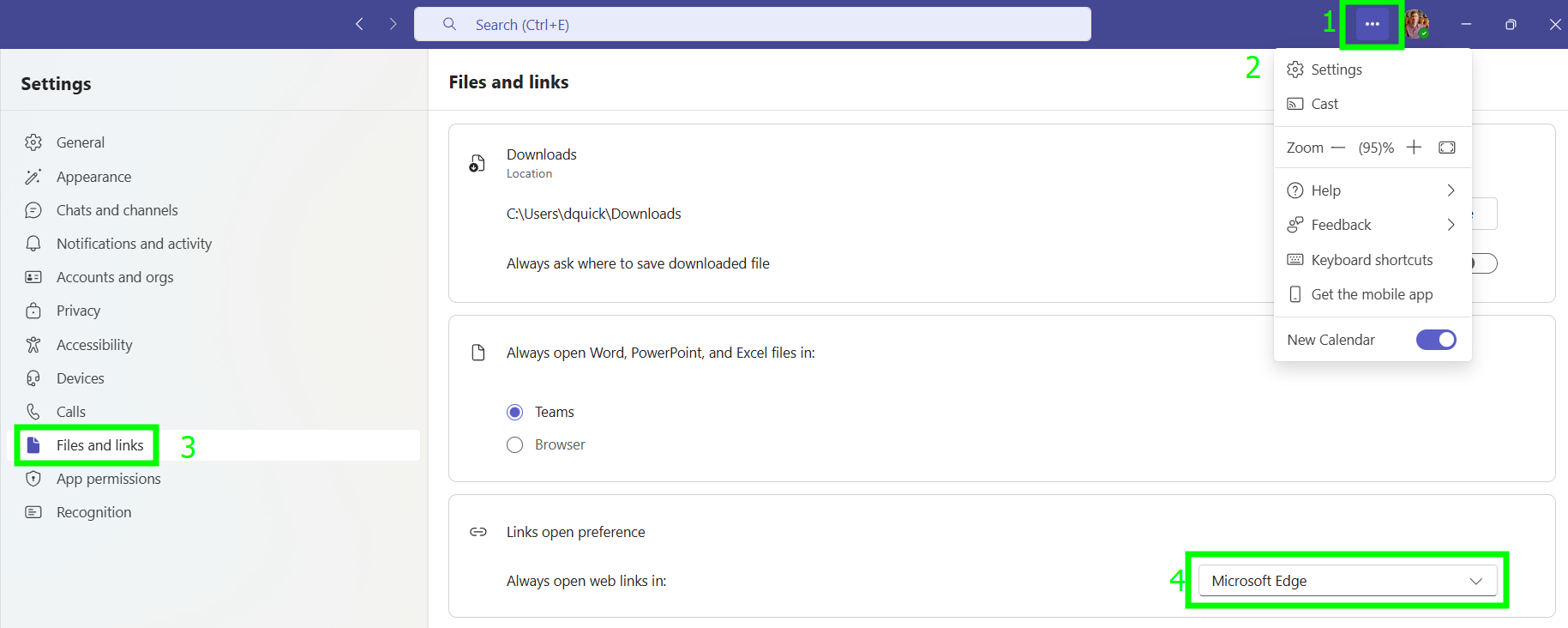Open Cast from the menu
Viewport: 1568px width, 628px height.
1325,104
